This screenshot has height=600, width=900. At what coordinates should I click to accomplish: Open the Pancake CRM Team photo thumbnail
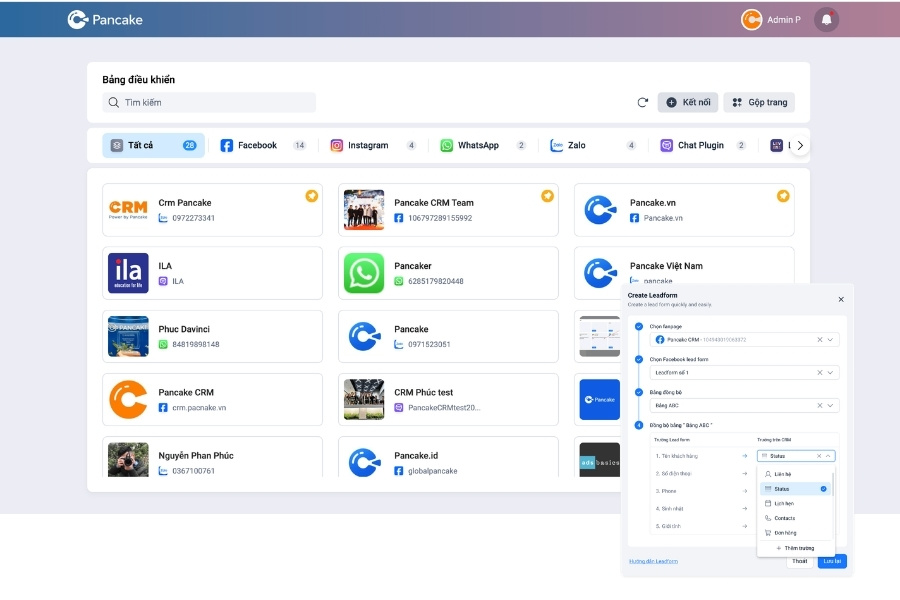[x=364, y=210]
